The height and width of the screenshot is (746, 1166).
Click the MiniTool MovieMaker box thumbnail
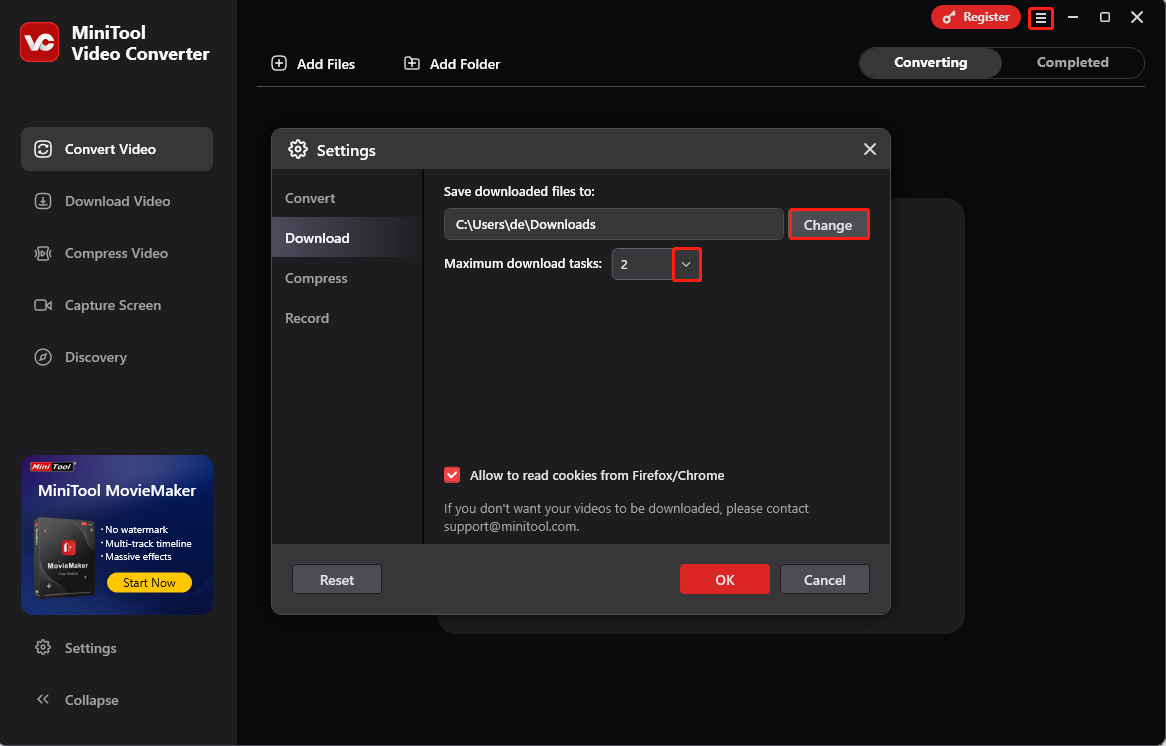(x=63, y=557)
